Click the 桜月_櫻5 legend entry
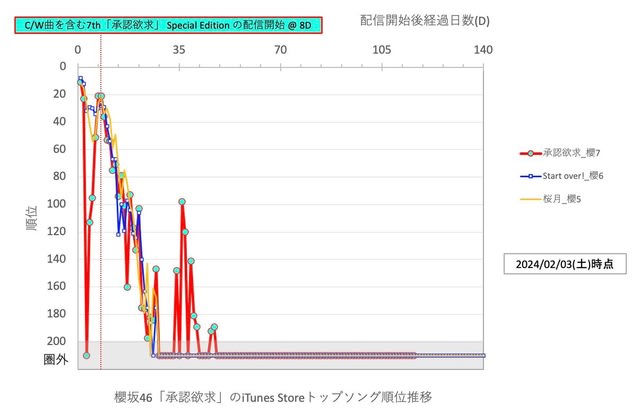This screenshot has height=414, width=640. [551, 199]
